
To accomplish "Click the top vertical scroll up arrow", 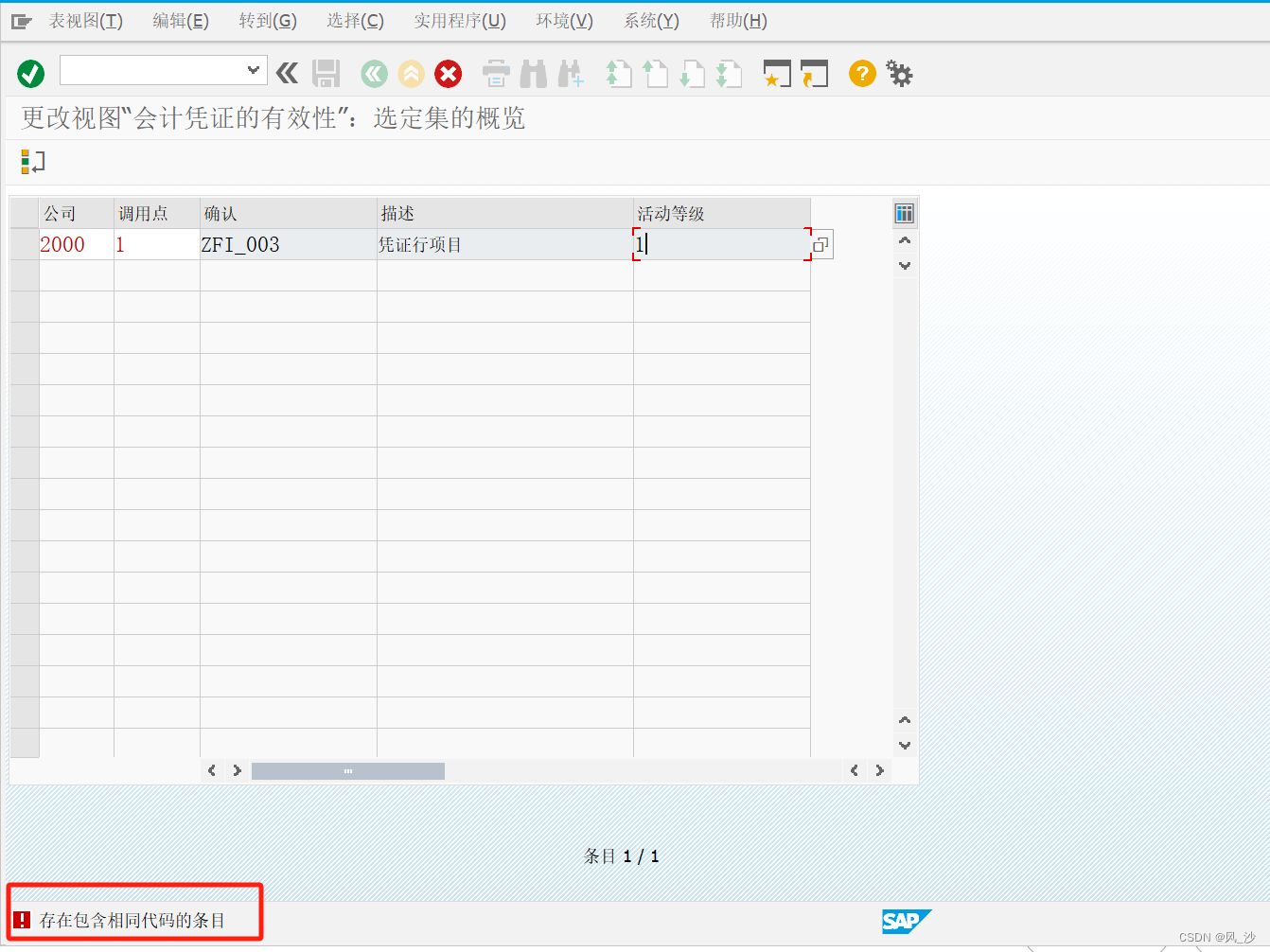I will click(905, 240).
